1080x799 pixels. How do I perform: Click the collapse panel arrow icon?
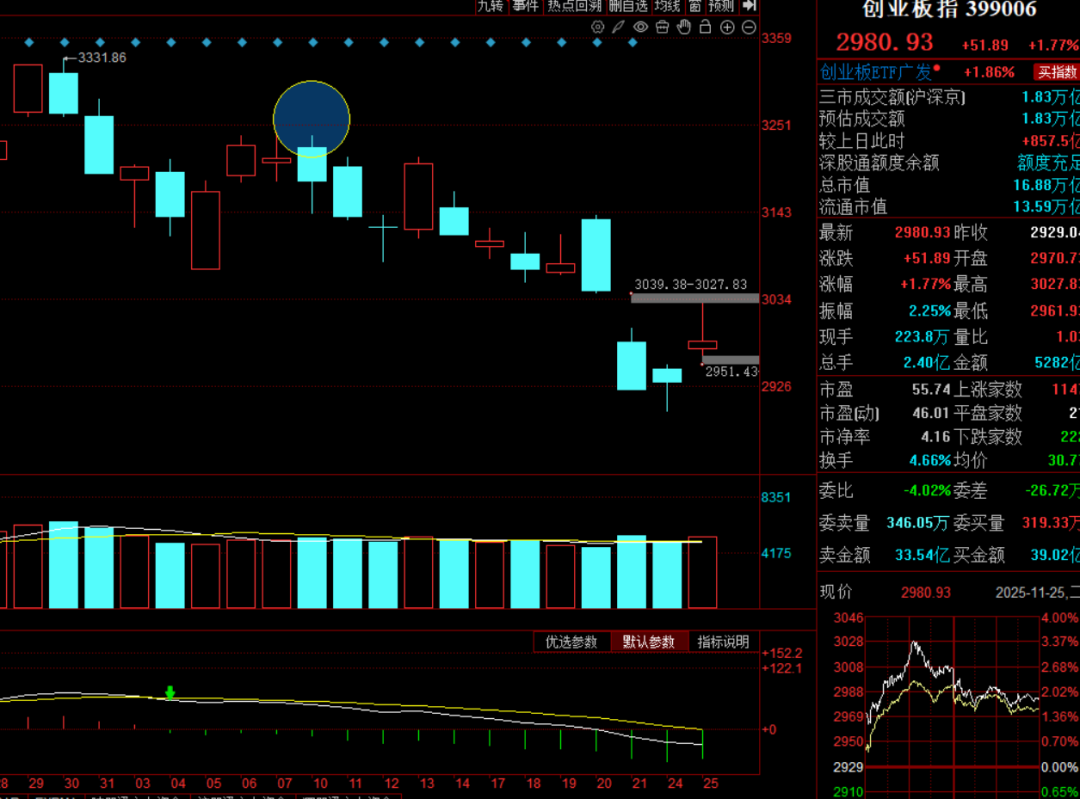tap(749, 6)
